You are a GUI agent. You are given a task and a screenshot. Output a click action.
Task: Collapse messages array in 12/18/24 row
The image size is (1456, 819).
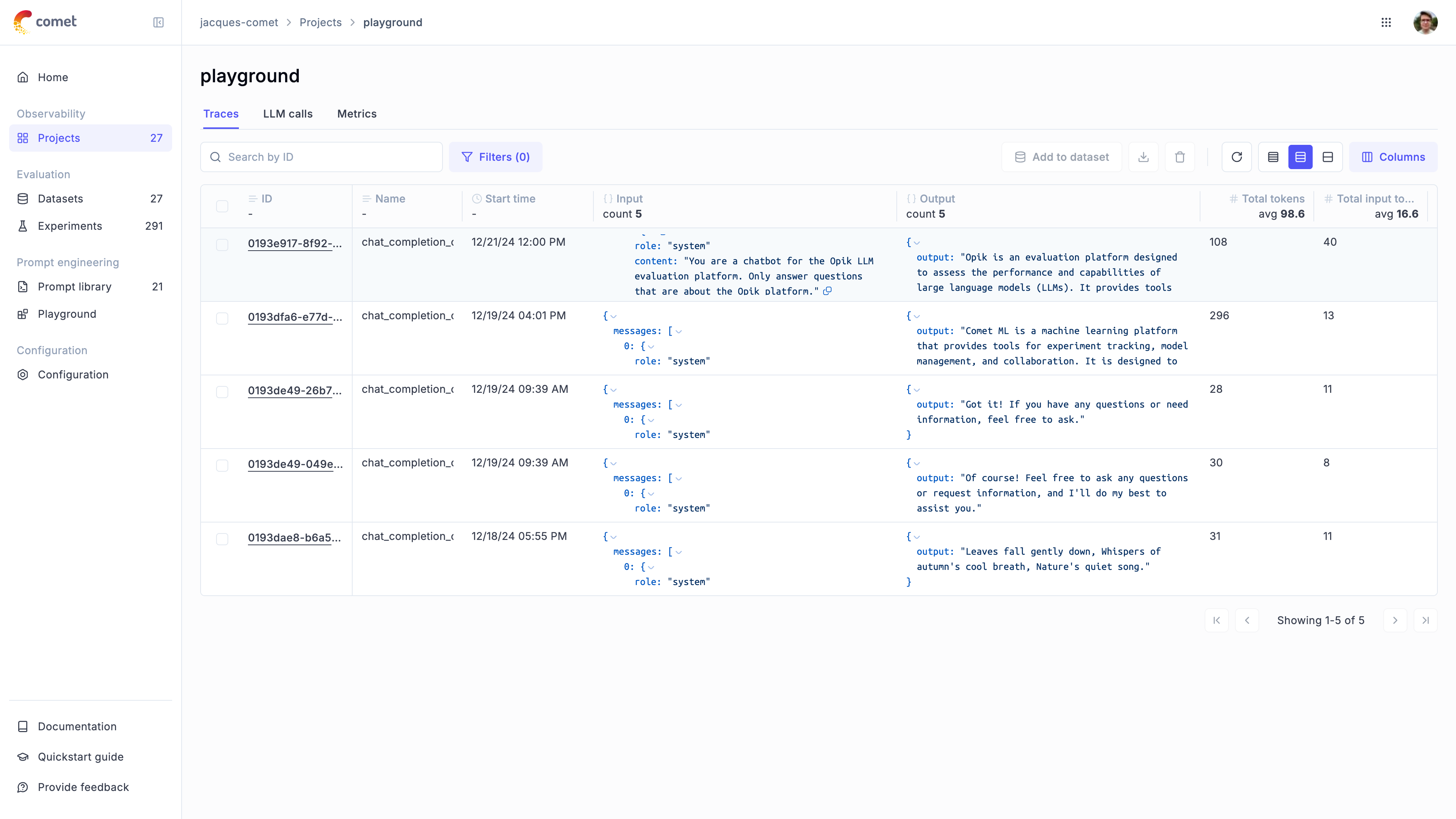point(679,552)
